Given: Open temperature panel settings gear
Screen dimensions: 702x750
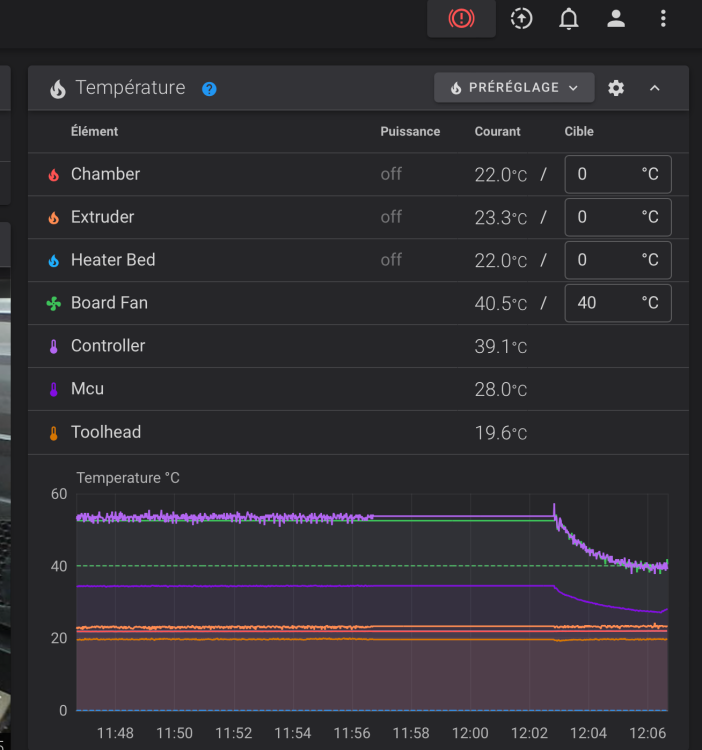Looking at the screenshot, I should [616, 88].
